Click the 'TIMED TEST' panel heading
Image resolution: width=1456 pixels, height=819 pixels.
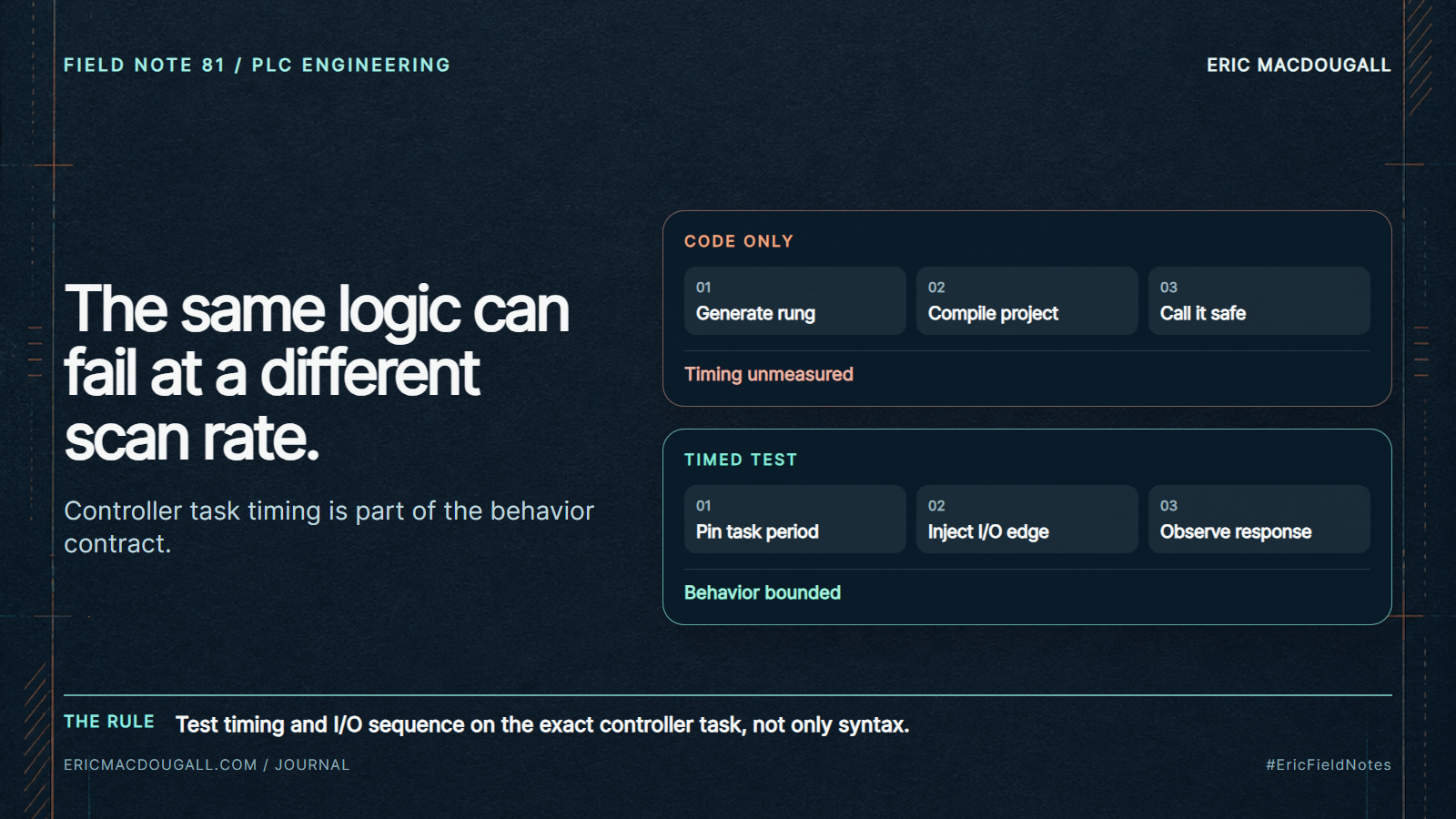tap(741, 460)
